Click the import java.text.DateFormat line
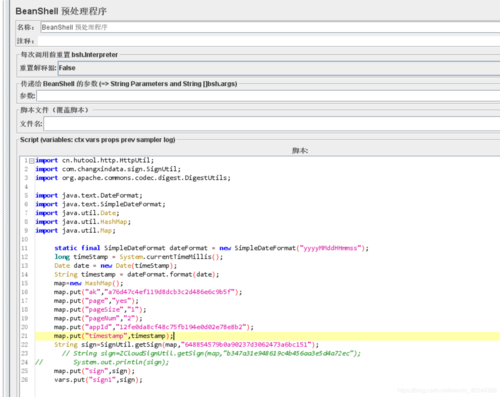Screen dimensions: 500x397 coord(89,195)
